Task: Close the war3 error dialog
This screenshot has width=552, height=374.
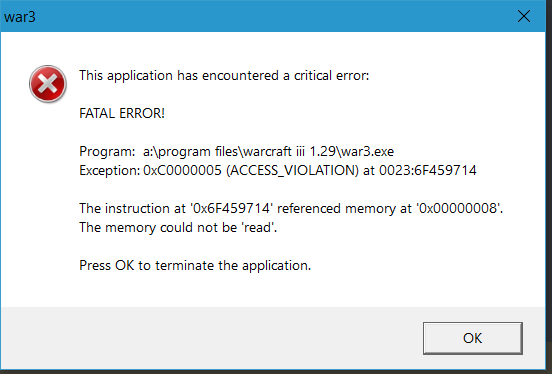Action: (x=524, y=16)
